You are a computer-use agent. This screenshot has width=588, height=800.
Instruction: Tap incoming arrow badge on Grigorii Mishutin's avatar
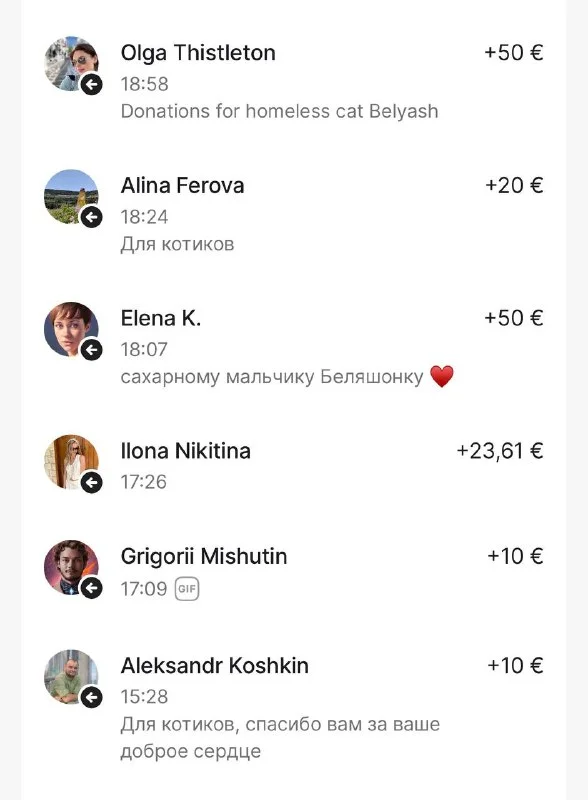pyautogui.click(x=92, y=588)
